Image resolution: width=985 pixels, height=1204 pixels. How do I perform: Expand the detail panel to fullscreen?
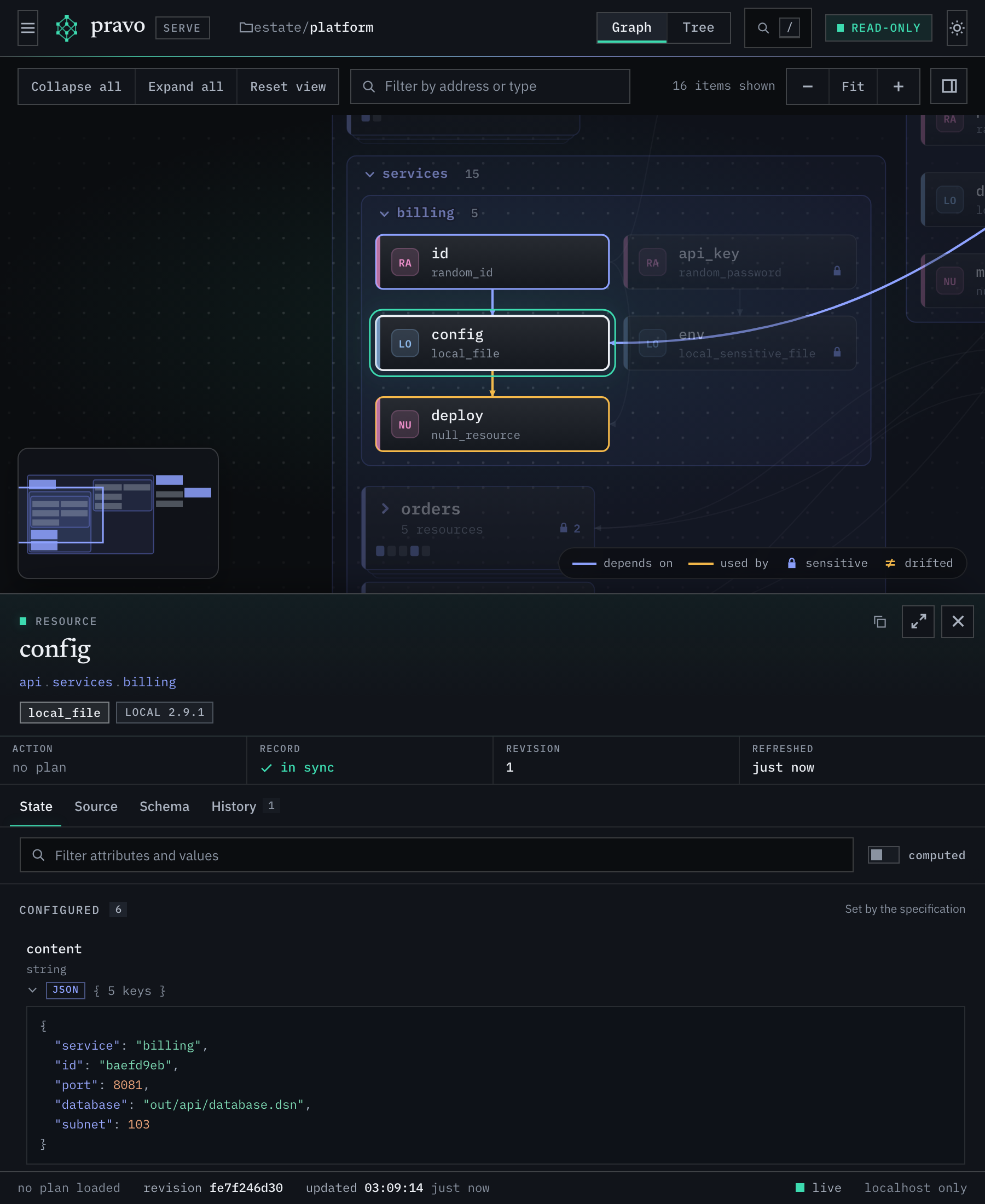pyautogui.click(x=918, y=622)
